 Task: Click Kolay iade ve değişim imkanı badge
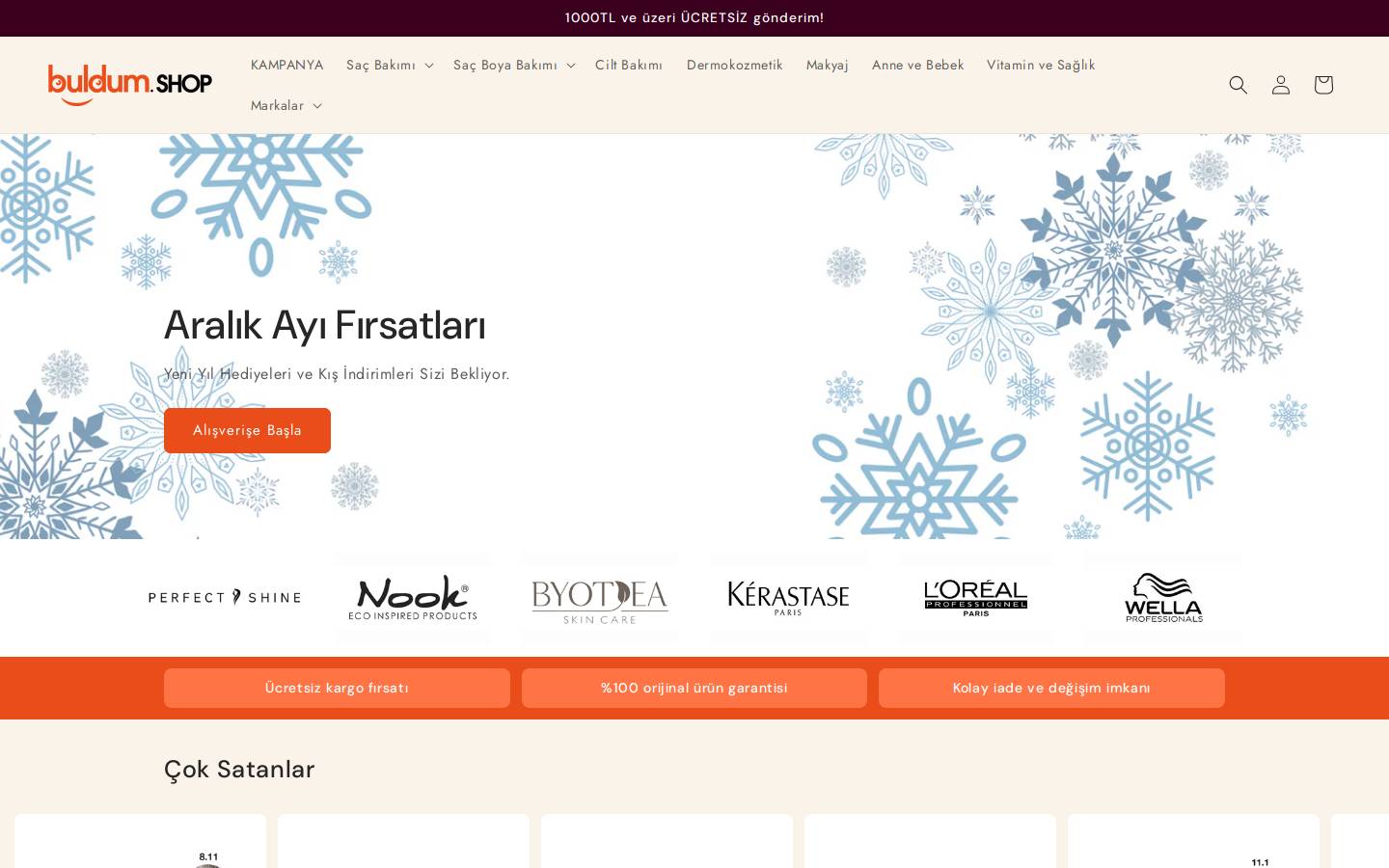1051,688
